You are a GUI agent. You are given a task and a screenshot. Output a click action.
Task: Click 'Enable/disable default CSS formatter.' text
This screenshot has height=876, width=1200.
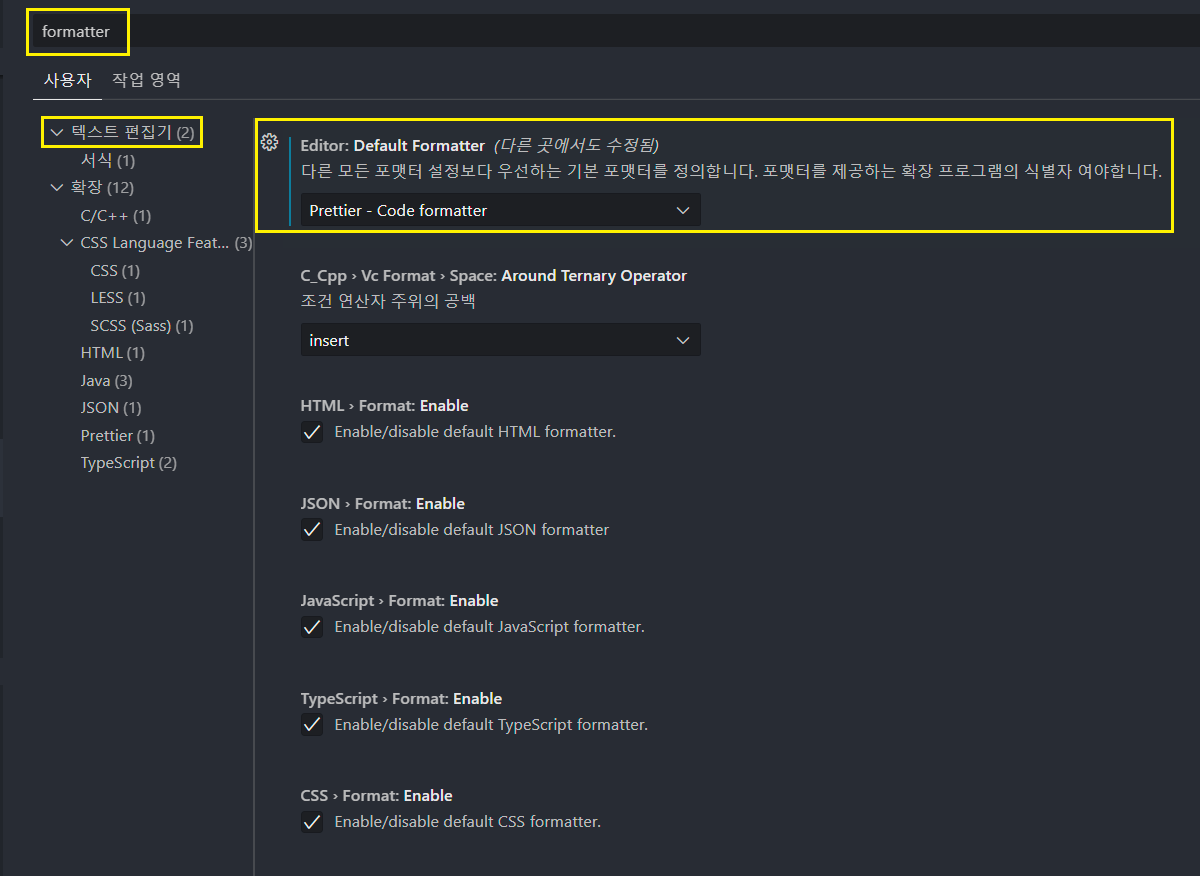coord(467,822)
